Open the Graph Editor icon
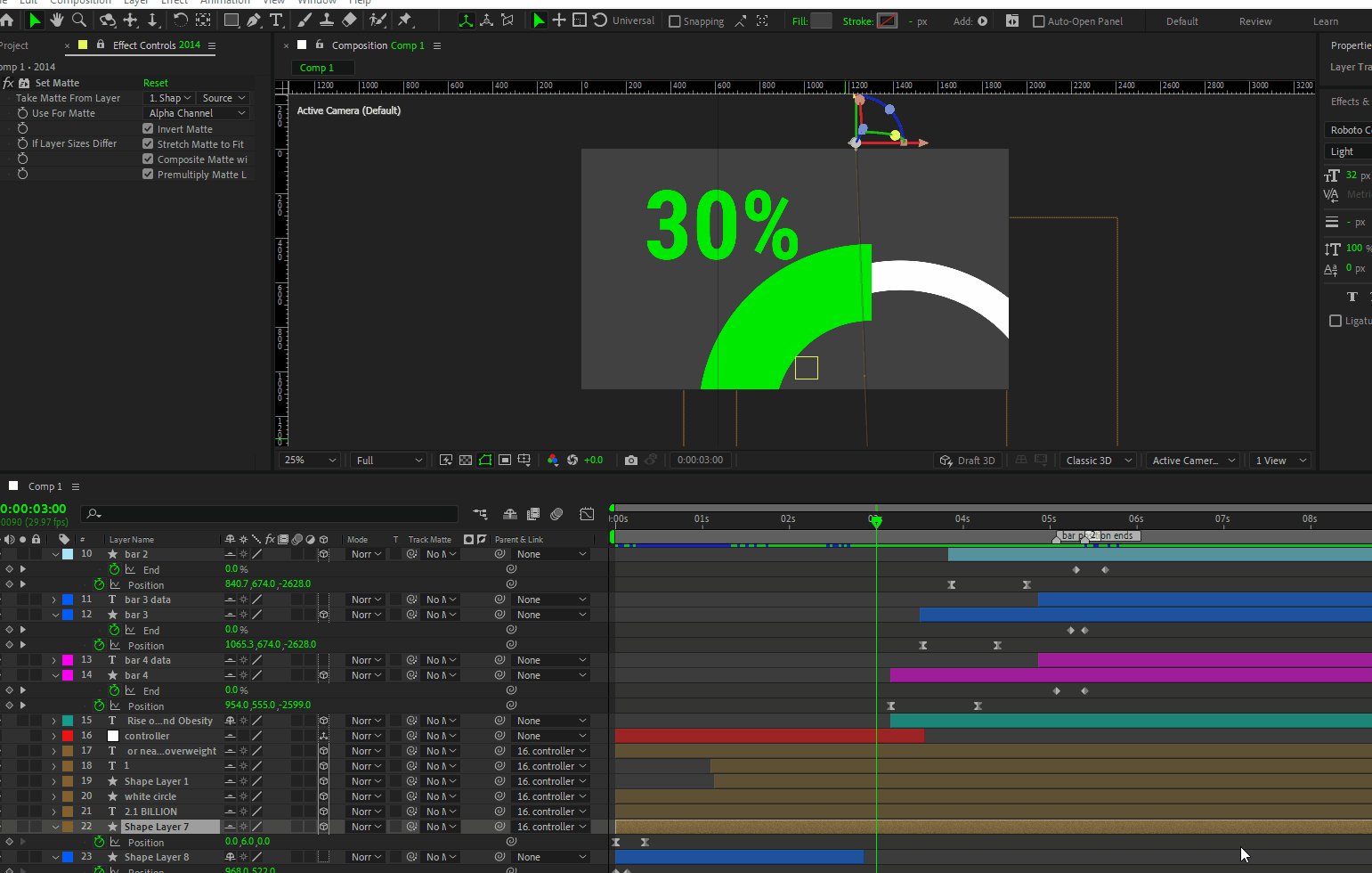1372x873 pixels. [x=587, y=514]
